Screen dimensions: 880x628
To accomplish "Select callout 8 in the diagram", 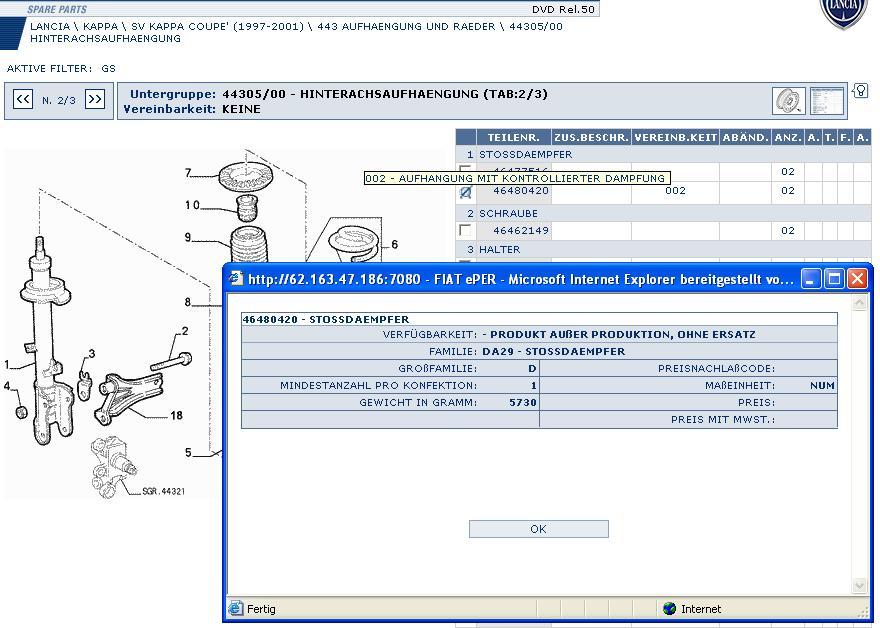I will 188,302.
